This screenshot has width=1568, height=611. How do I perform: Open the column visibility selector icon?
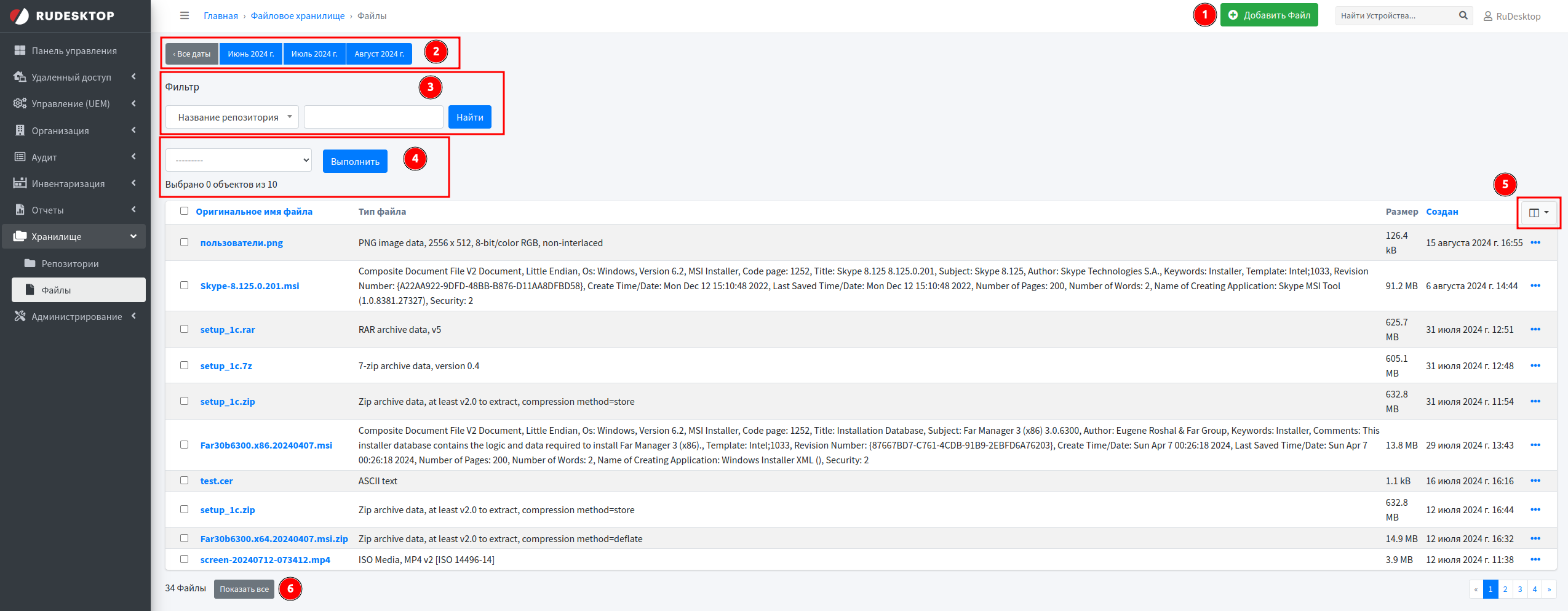tap(1538, 212)
